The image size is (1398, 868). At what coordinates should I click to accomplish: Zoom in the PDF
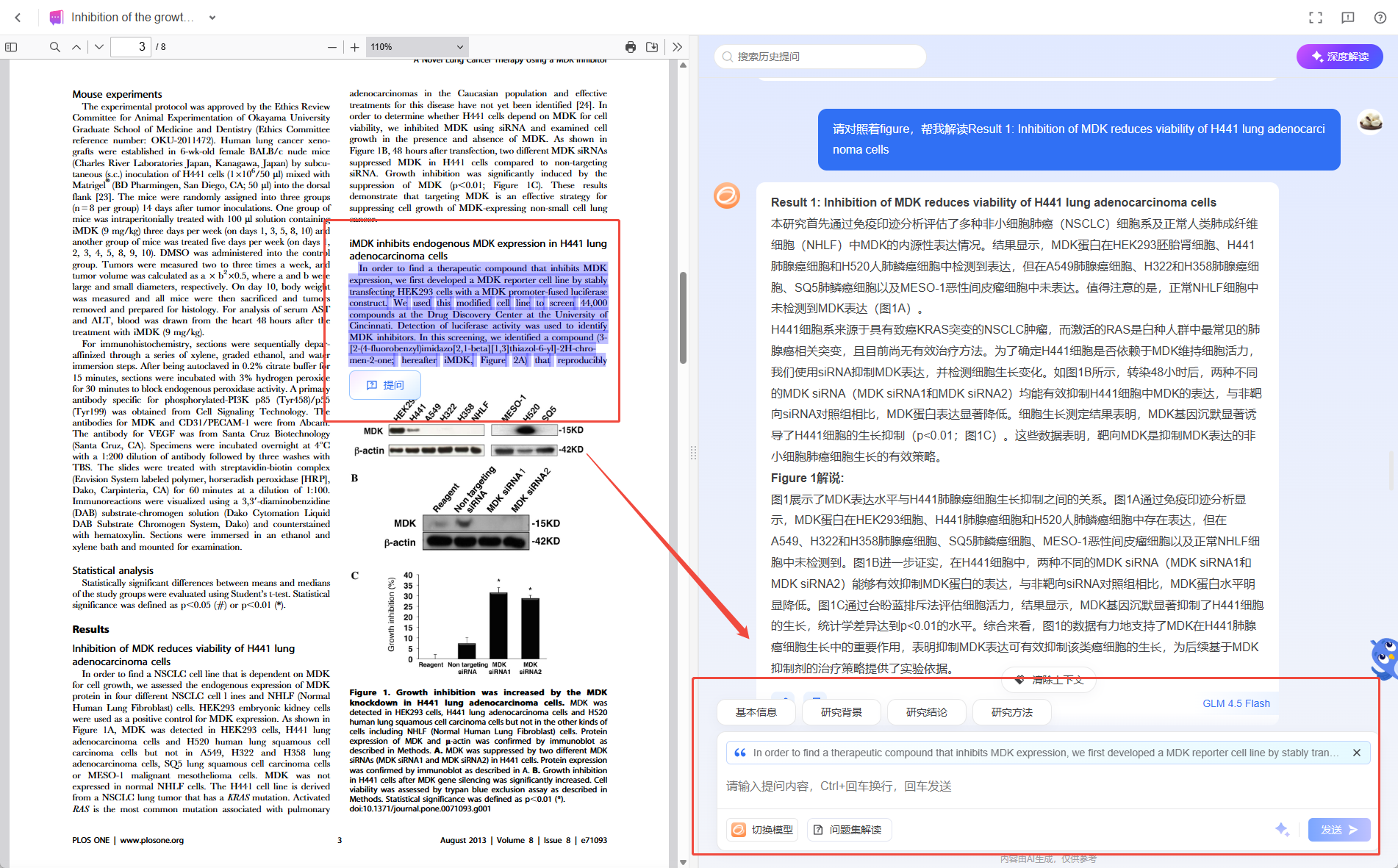(355, 47)
